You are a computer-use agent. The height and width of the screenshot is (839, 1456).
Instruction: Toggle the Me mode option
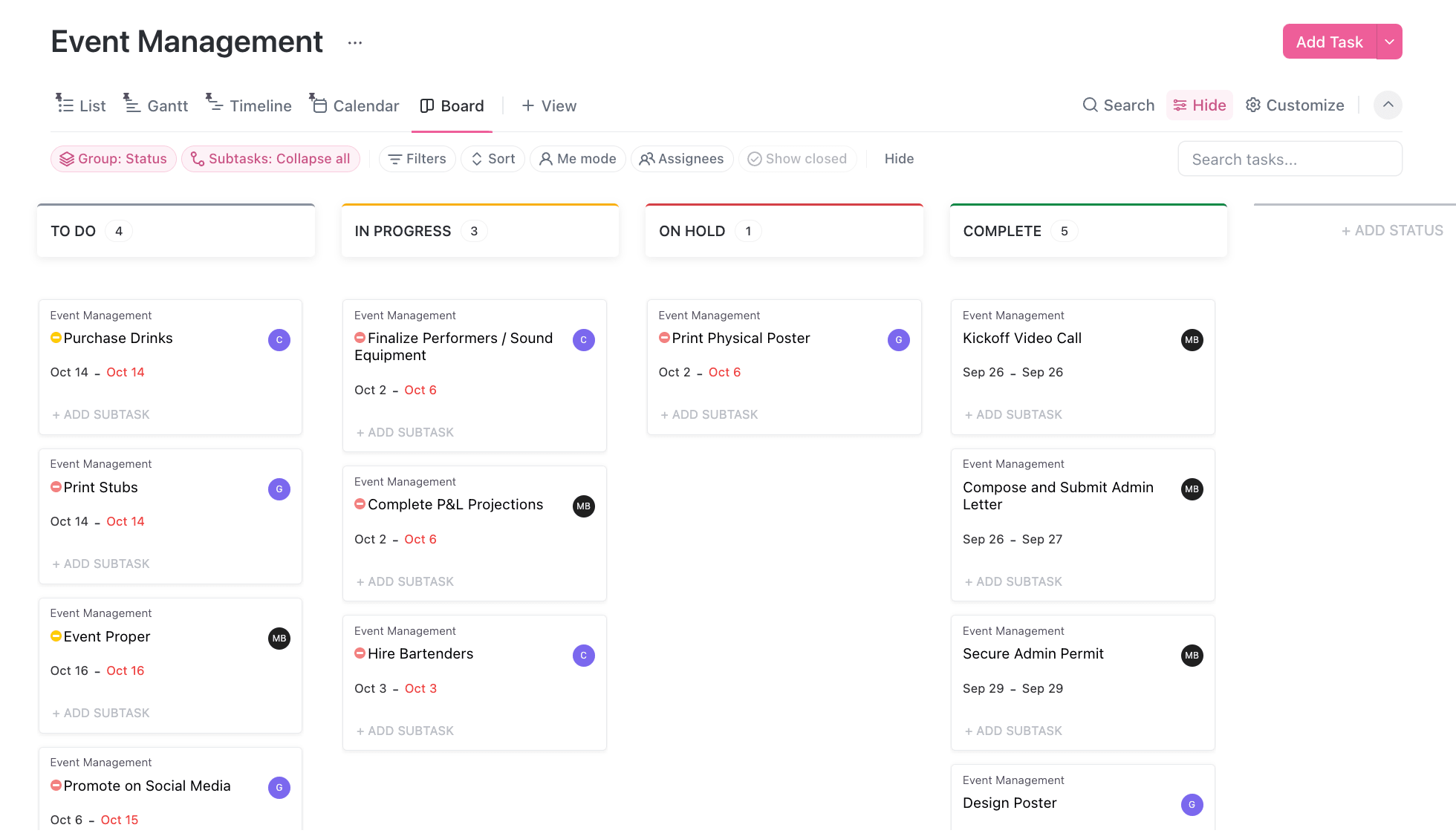coord(577,158)
